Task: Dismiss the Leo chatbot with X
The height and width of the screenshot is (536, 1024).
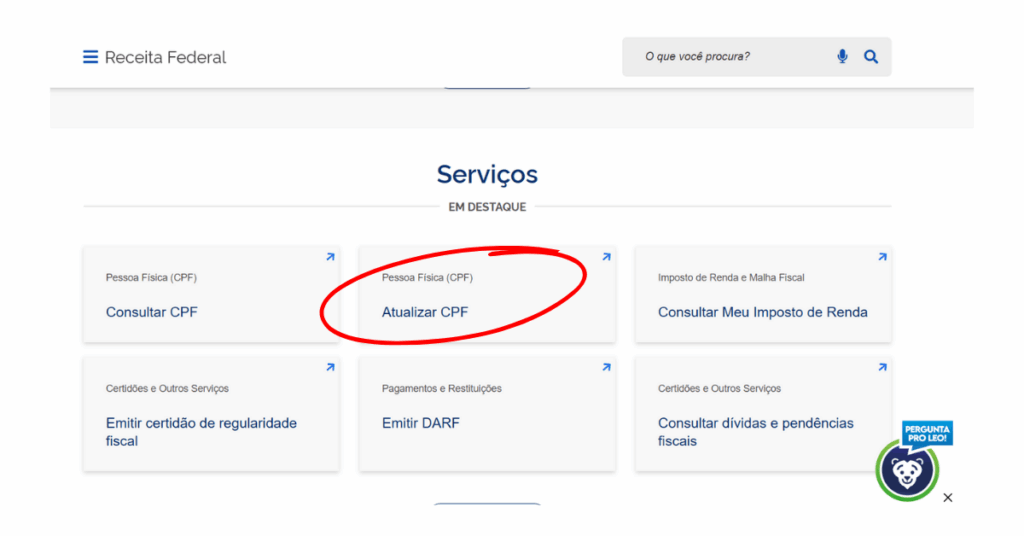Action: point(948,498)
